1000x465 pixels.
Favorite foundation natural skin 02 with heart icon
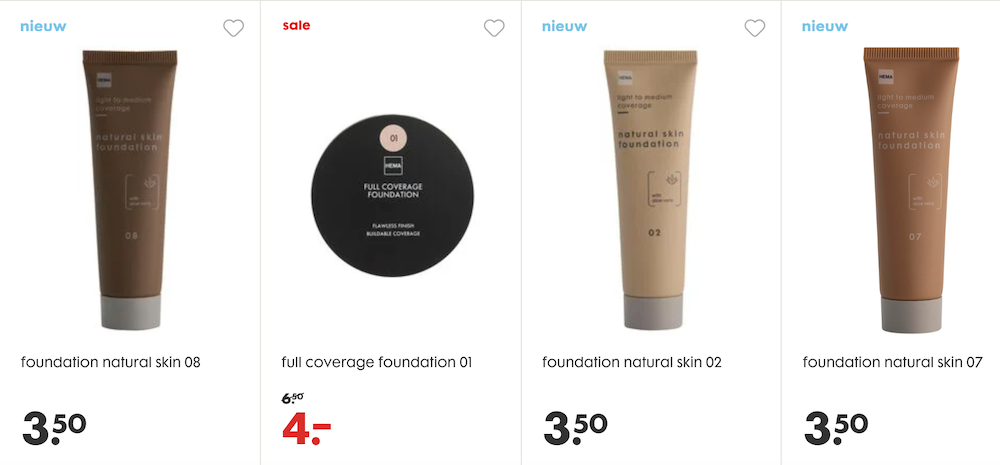pyautogui.click(x=755, y=28)
